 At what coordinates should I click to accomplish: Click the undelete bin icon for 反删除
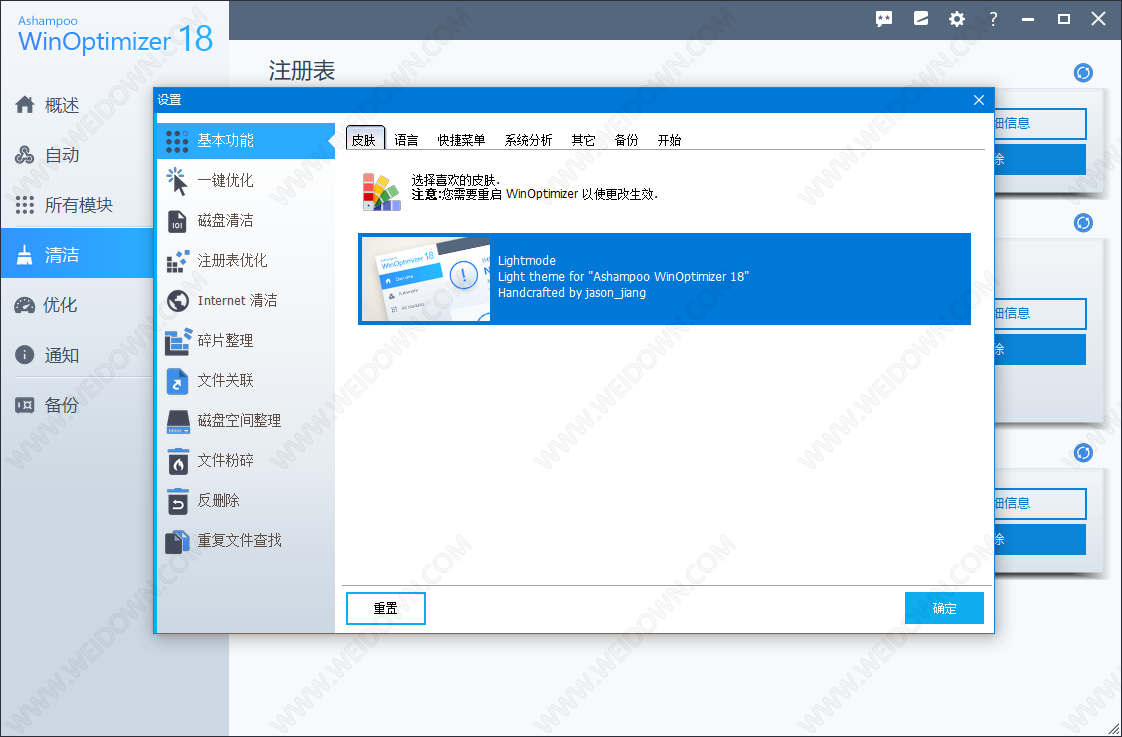coord(177,502)
